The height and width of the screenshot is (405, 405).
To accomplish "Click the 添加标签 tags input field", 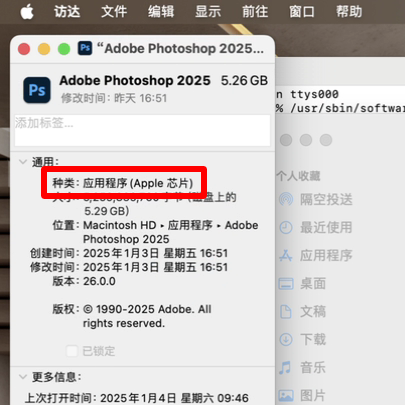I will [142, 130].
